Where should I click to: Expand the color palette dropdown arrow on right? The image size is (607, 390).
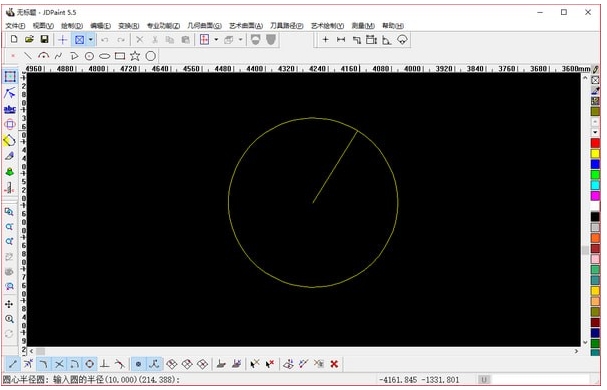point(595,132)
